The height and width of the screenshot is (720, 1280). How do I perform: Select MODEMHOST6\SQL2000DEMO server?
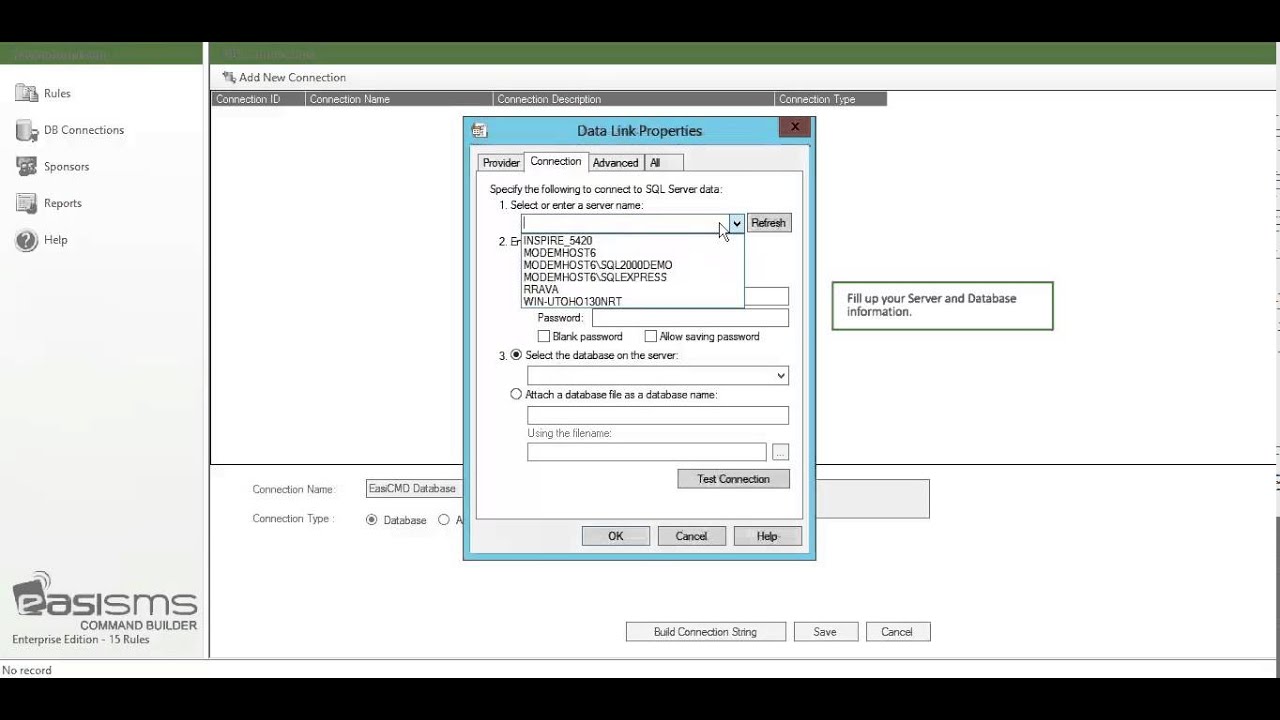(633, 265)
